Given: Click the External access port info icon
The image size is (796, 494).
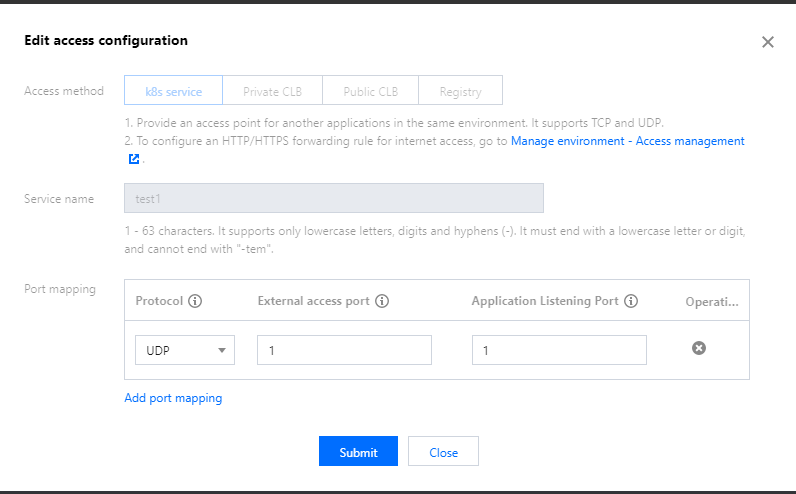Looking at the screenshot, I should (382, 301).
